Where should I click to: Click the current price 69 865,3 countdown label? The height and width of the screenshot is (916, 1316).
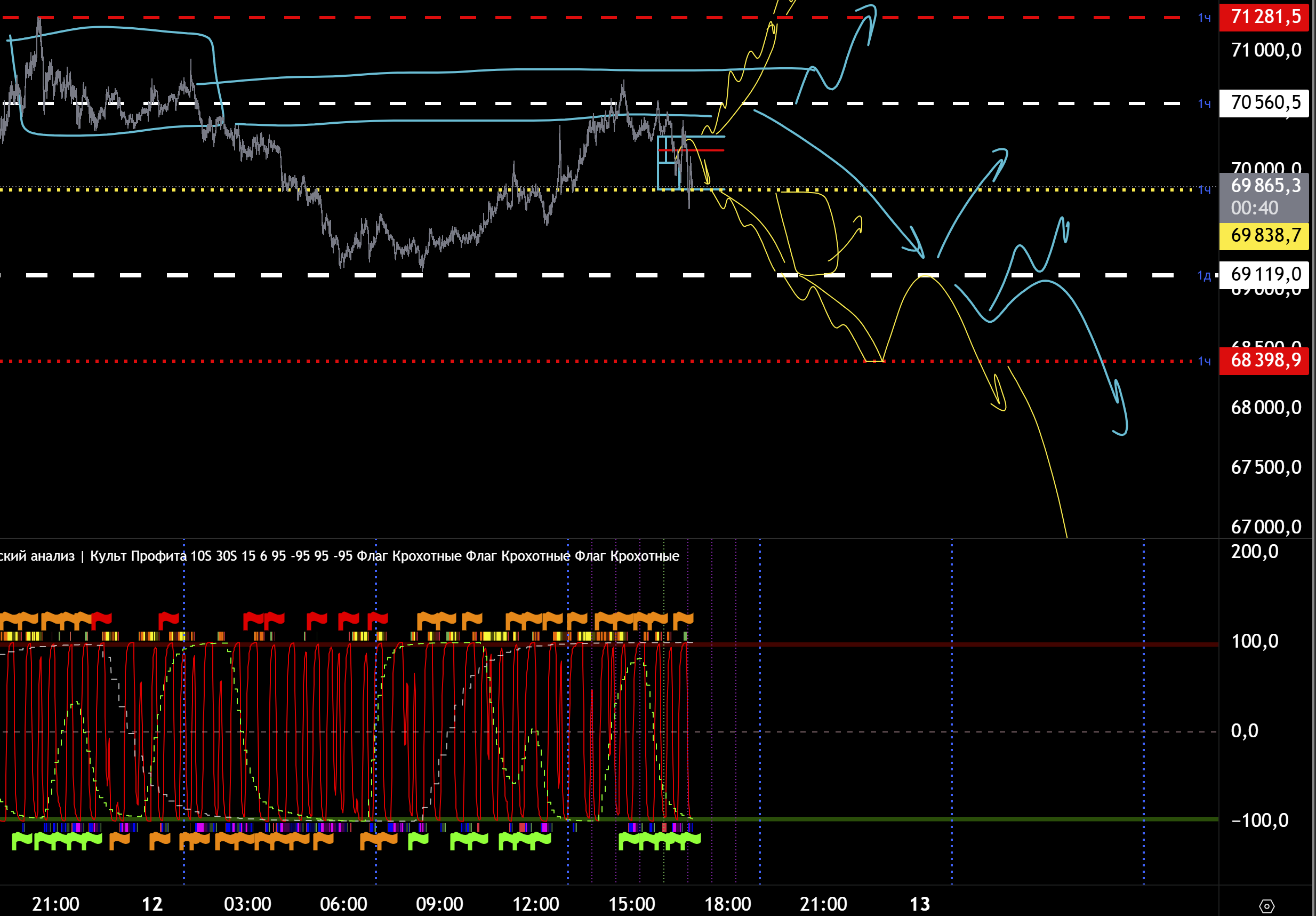1265,196
